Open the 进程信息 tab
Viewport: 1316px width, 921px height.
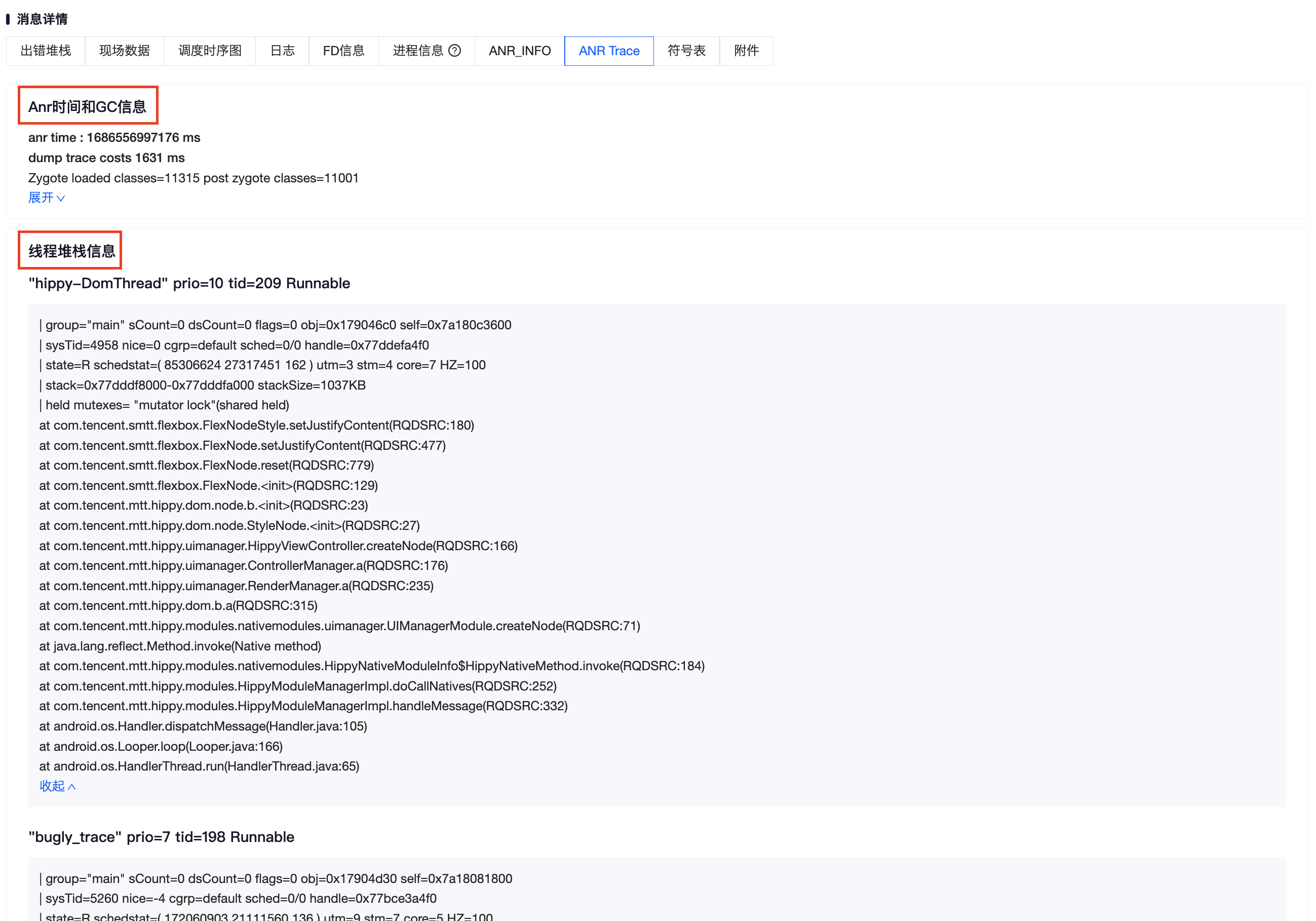[x=418, y=51]
